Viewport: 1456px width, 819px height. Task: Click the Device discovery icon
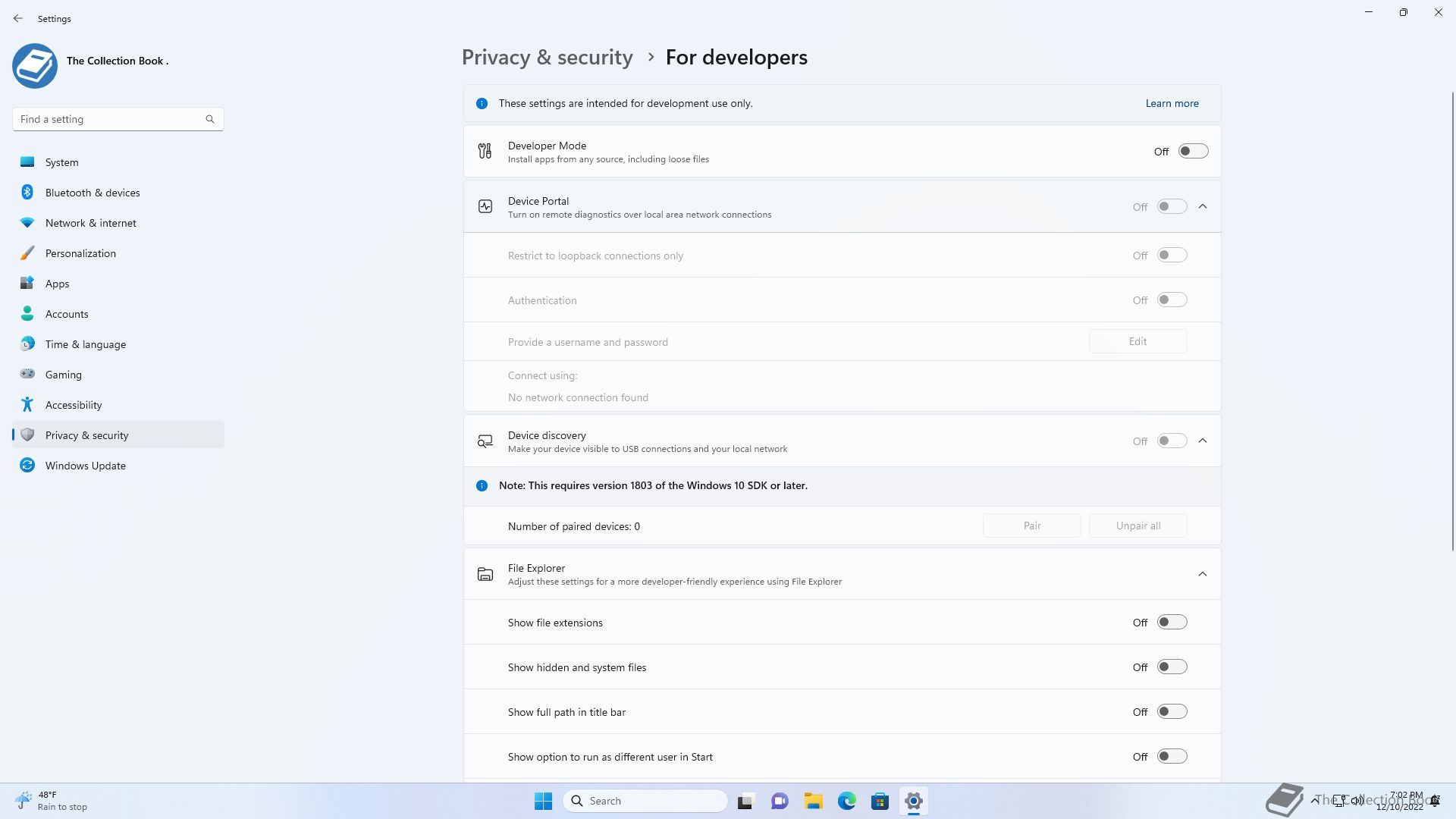pos(485,441)
